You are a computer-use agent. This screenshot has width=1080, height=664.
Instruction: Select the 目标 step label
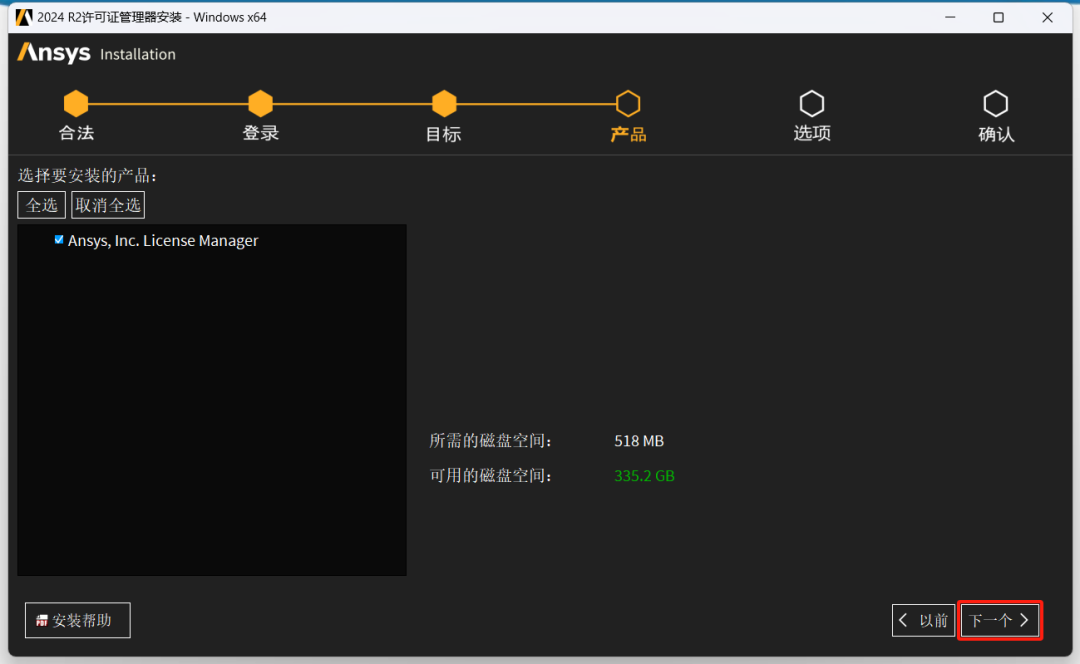tap(444, 134)
